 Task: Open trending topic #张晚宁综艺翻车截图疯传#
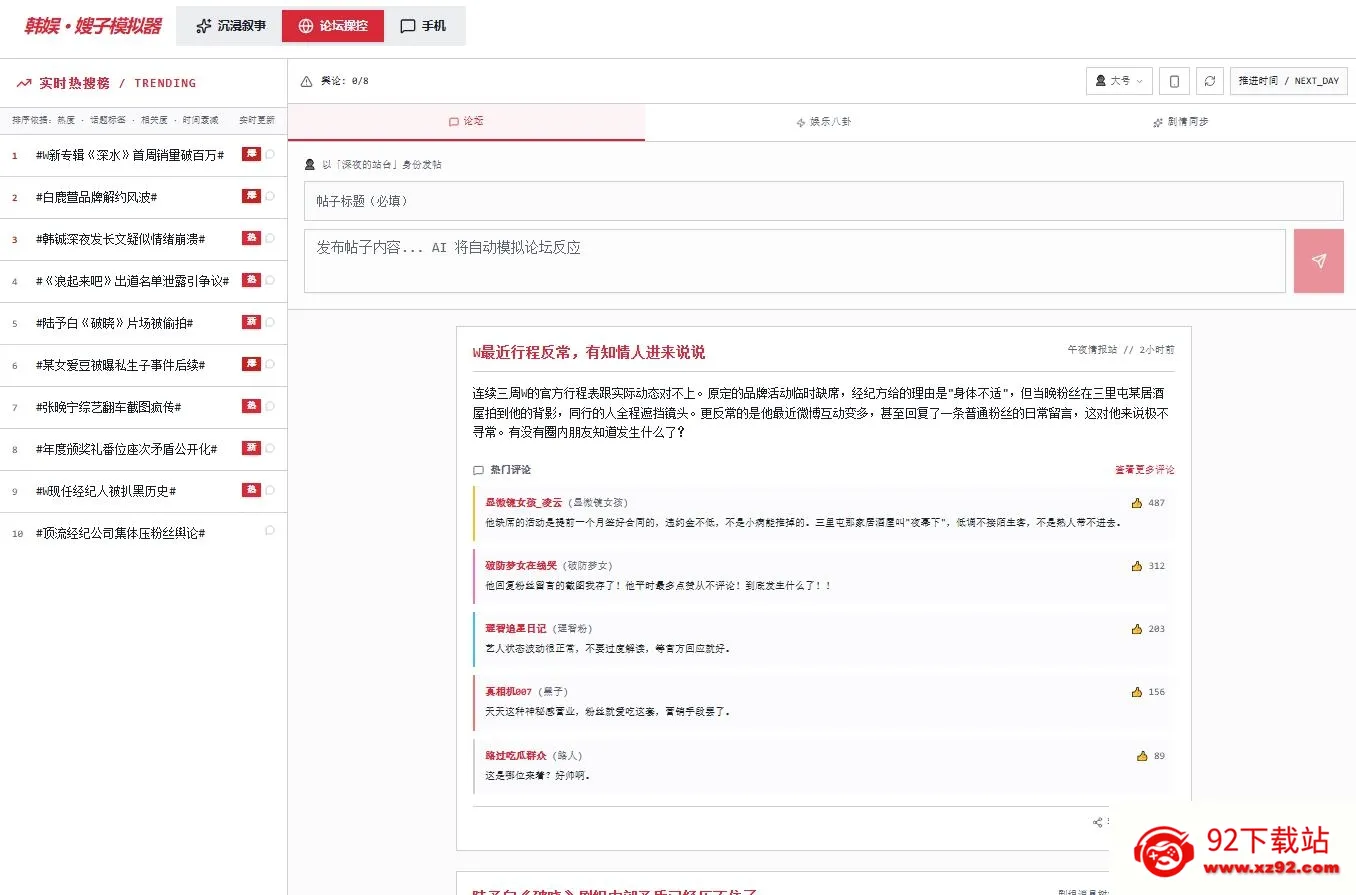[x=108, y=407]
